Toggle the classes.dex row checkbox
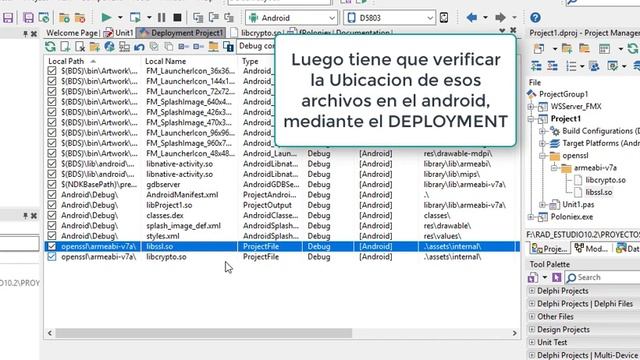 (52, 215)
